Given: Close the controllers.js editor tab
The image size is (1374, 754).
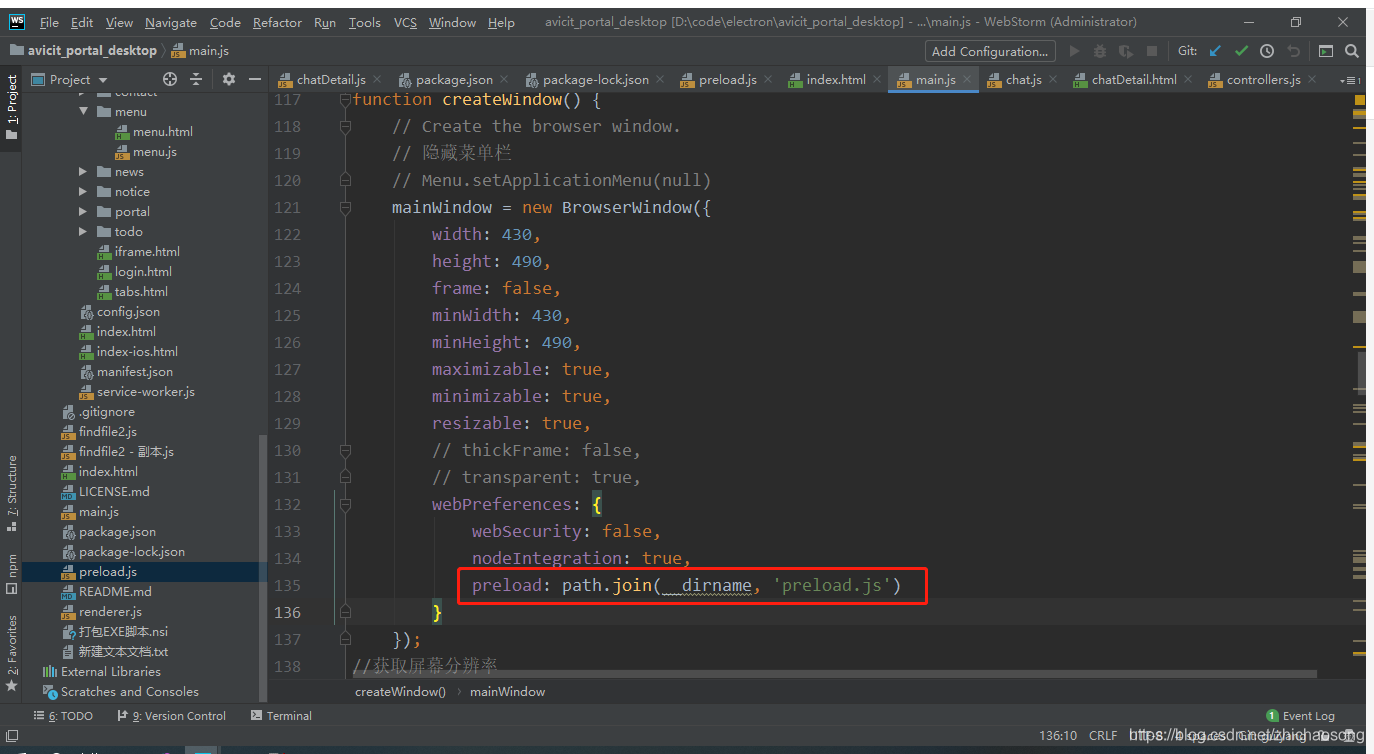Looking at the screenshot, I should pos(1312,79).
